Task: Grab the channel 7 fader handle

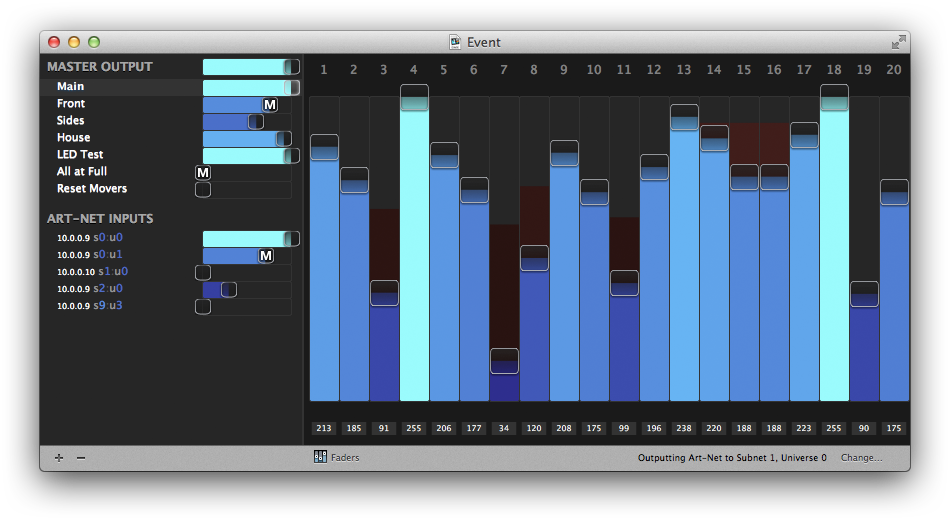Action: point(504,361)
